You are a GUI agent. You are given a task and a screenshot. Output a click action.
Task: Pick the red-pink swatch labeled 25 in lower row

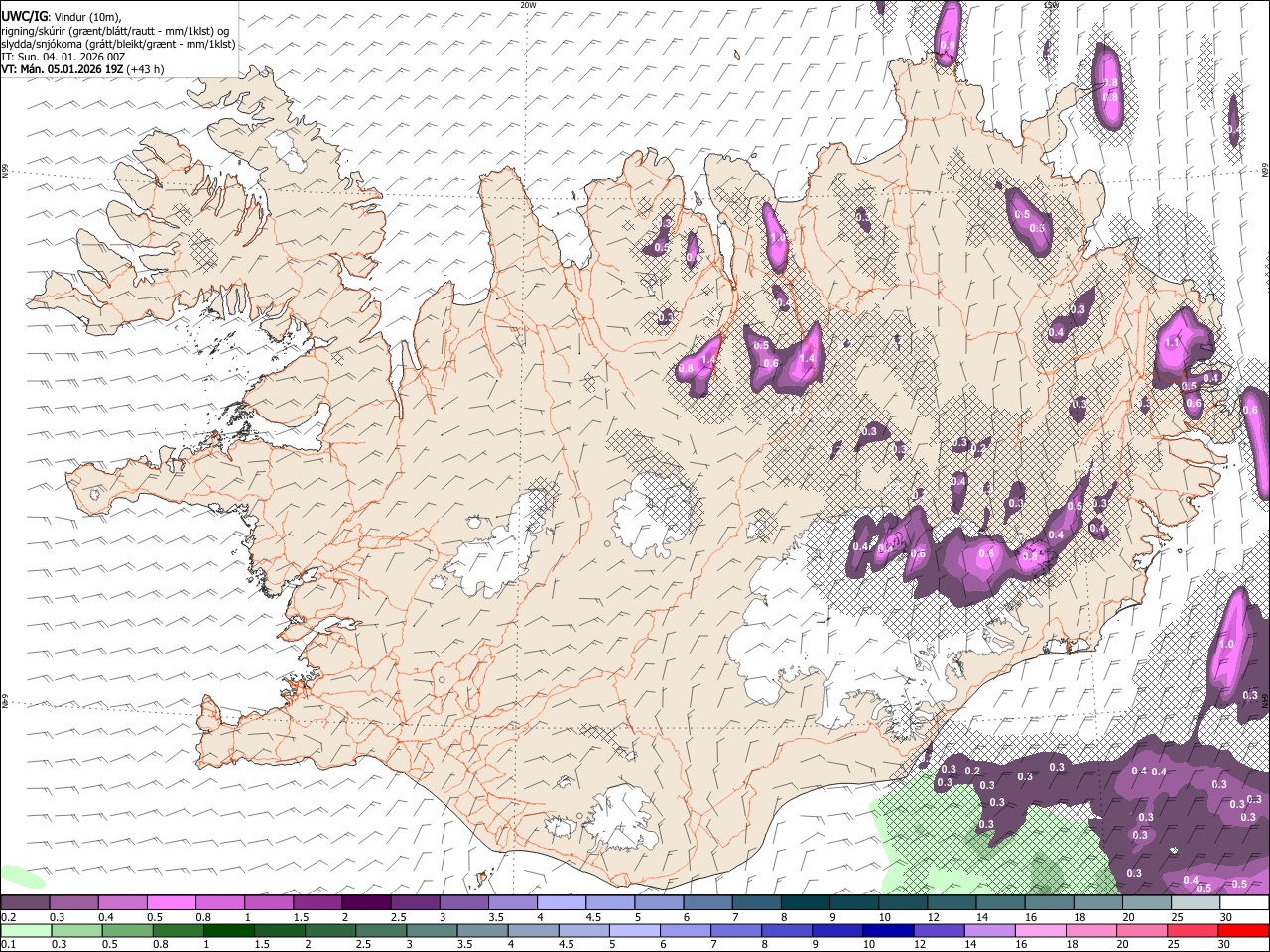click(x=1192, y=930)
